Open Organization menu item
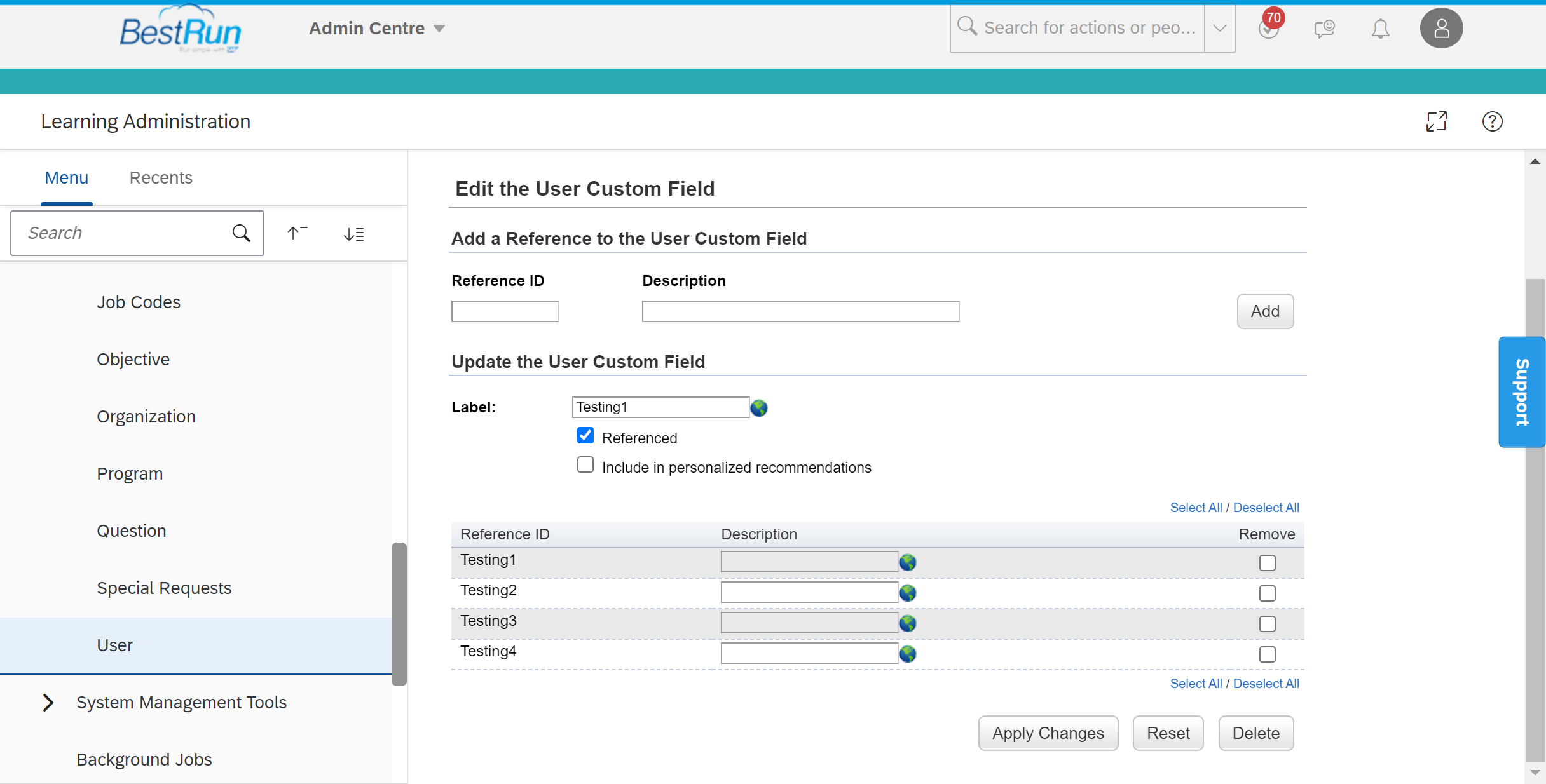This screenshot has width=1546, height=784. [x=146, y=417]
